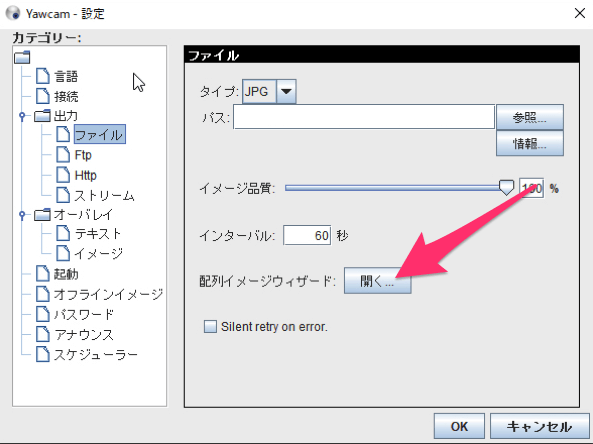Collapse the オーバレイ tree node handle
The height and width of the screenshot is (444, 593).
click(22, 215)
